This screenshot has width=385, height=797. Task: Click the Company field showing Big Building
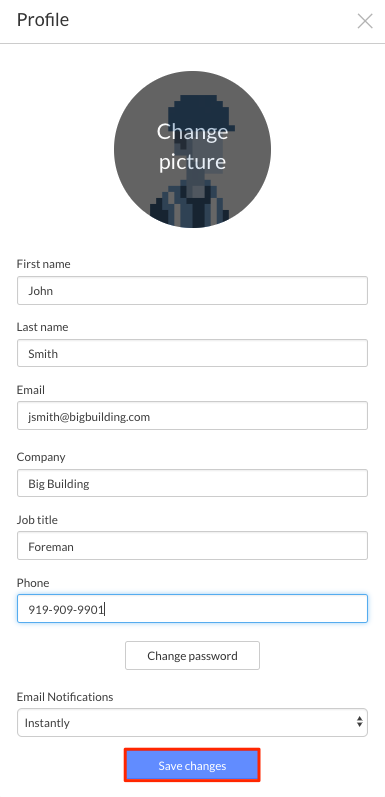coord(192,483)
